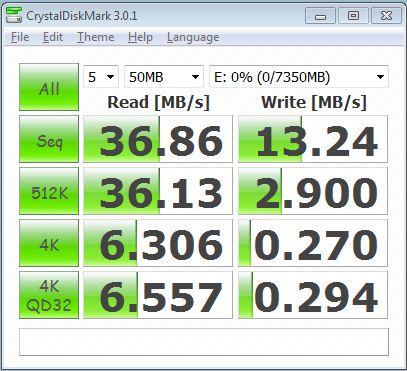This screenshot has width=407, height=371.
Task: Select the Seq read result 36.86
Action: 158,139
